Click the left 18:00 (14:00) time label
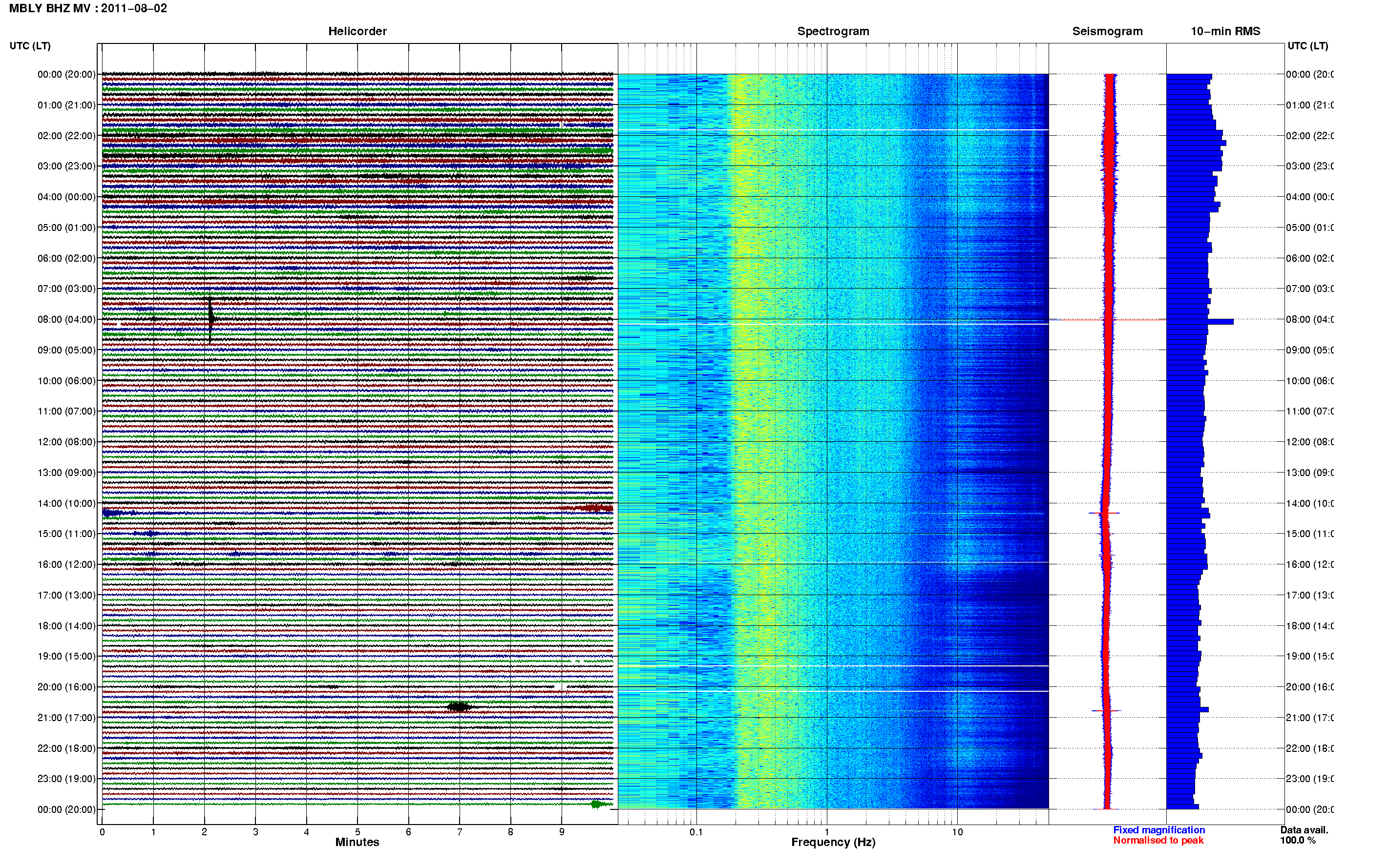The width and height of the screenshot is (1389, 868). pyautogui.click(x=66, y=626)
